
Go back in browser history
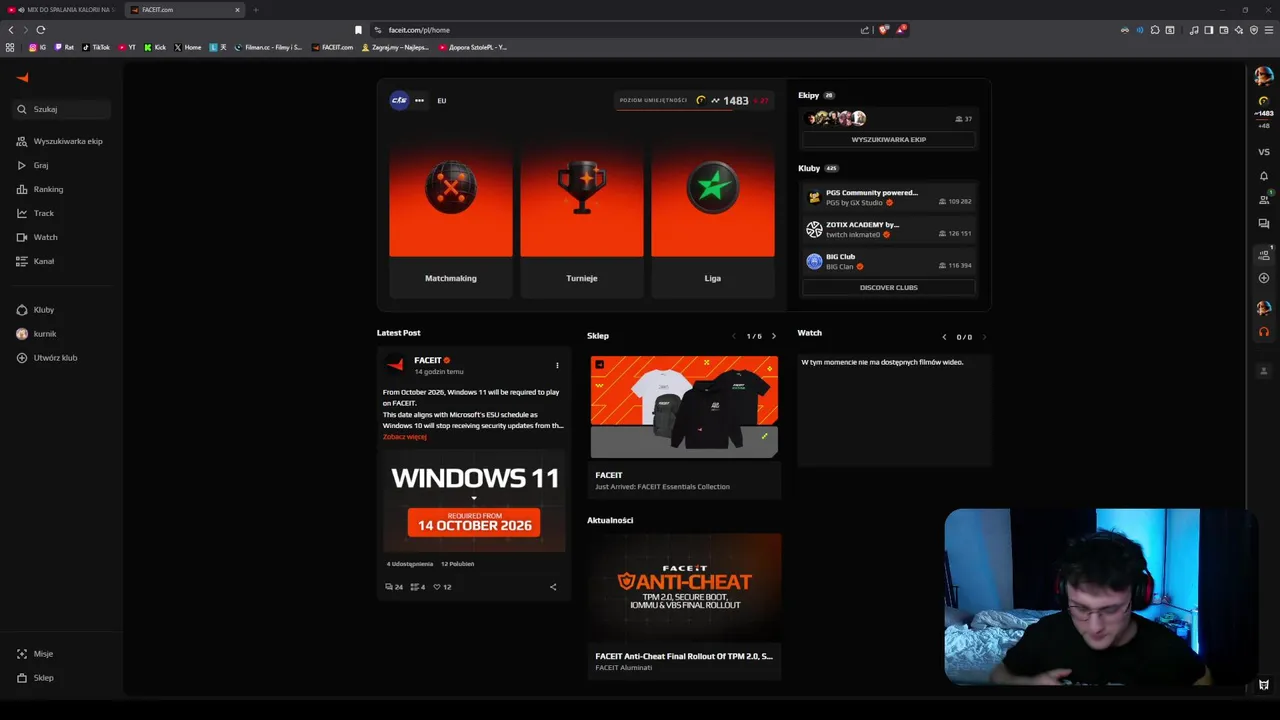[x=11, y=30]
